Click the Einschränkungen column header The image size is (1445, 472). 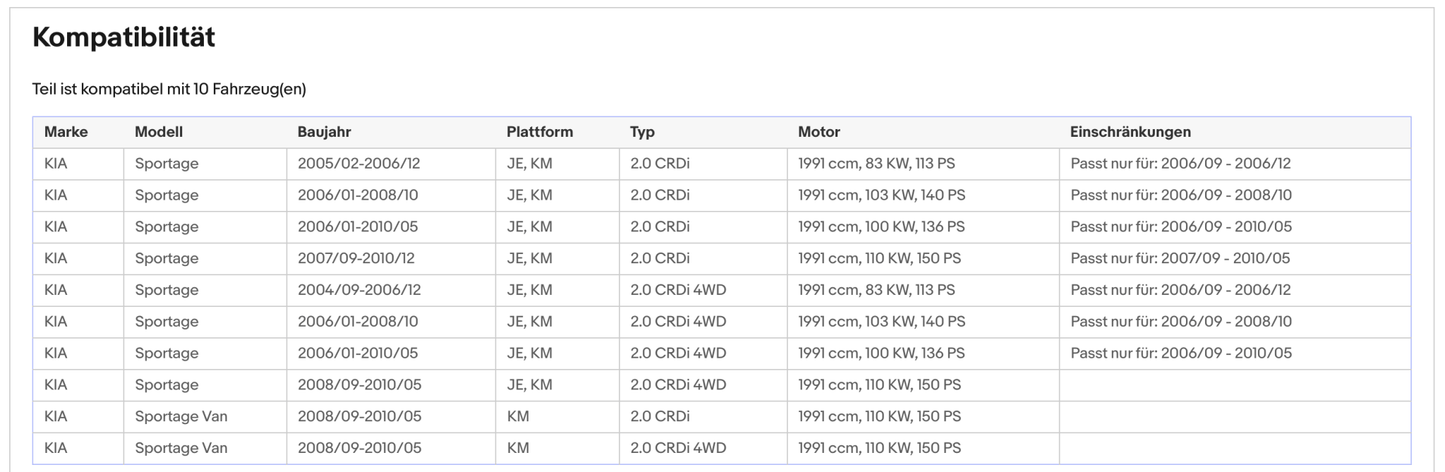[x=1130, y=132]
